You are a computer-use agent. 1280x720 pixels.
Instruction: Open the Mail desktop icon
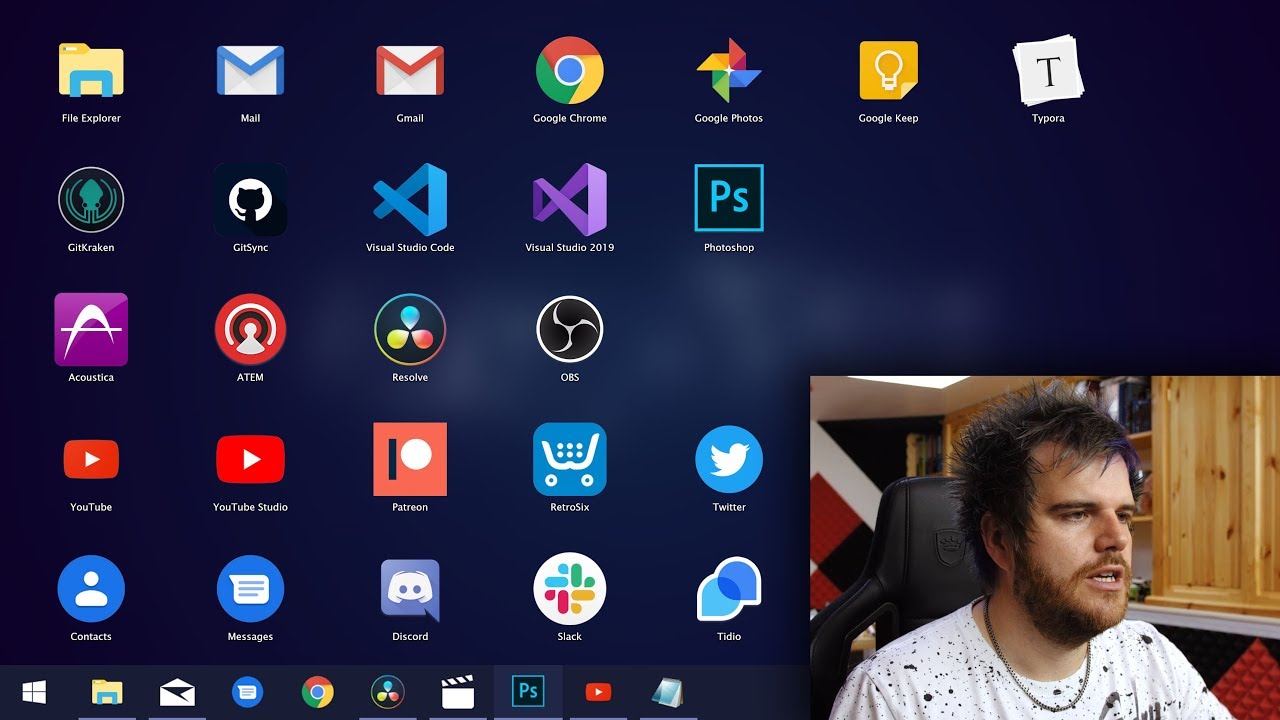point(250,70)
